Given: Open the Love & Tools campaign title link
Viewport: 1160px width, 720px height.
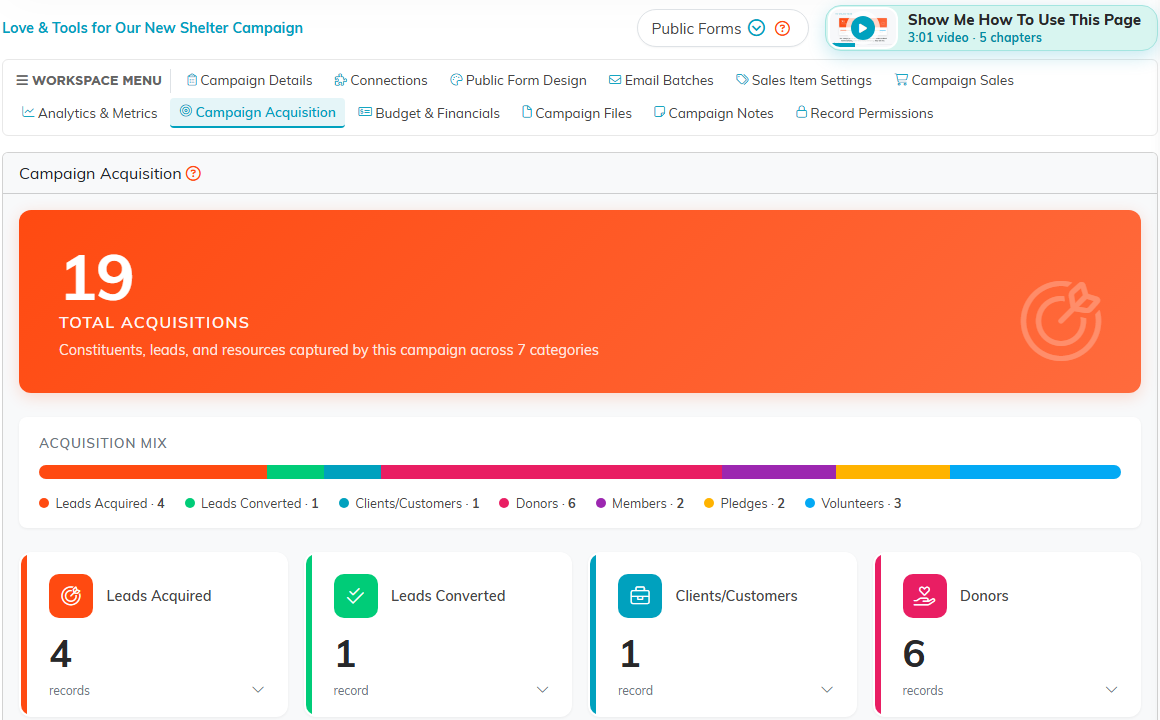Looking at the screenshot, I should pos(152,28).
